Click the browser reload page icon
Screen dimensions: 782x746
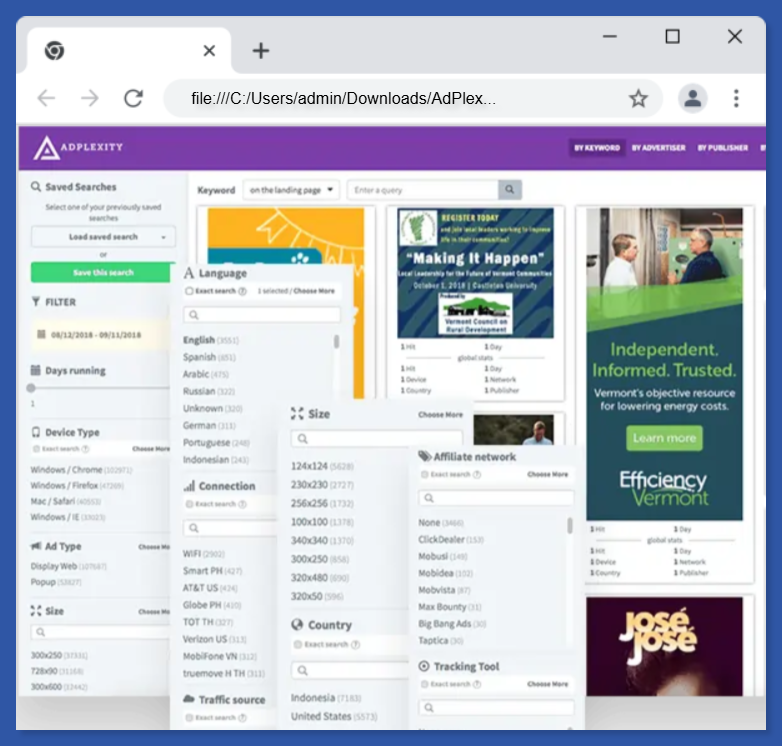tap(133, 98)
